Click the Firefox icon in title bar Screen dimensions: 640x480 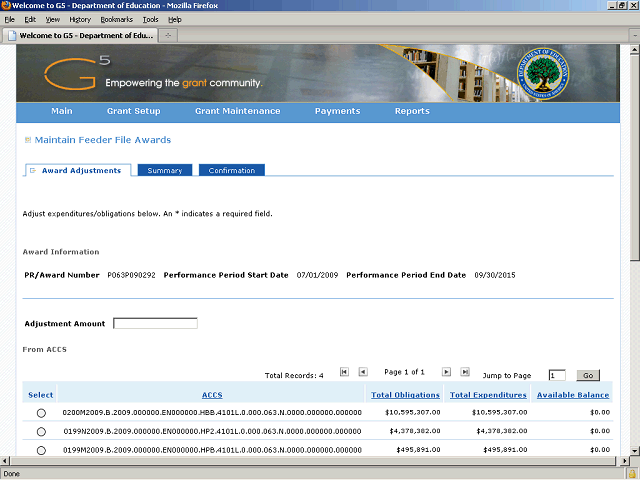pyautogui.click(x=5, y=5)
